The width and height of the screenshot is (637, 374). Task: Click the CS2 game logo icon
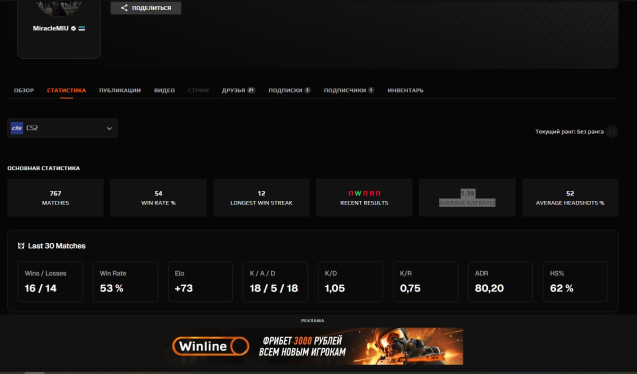(x=17, y=128)
